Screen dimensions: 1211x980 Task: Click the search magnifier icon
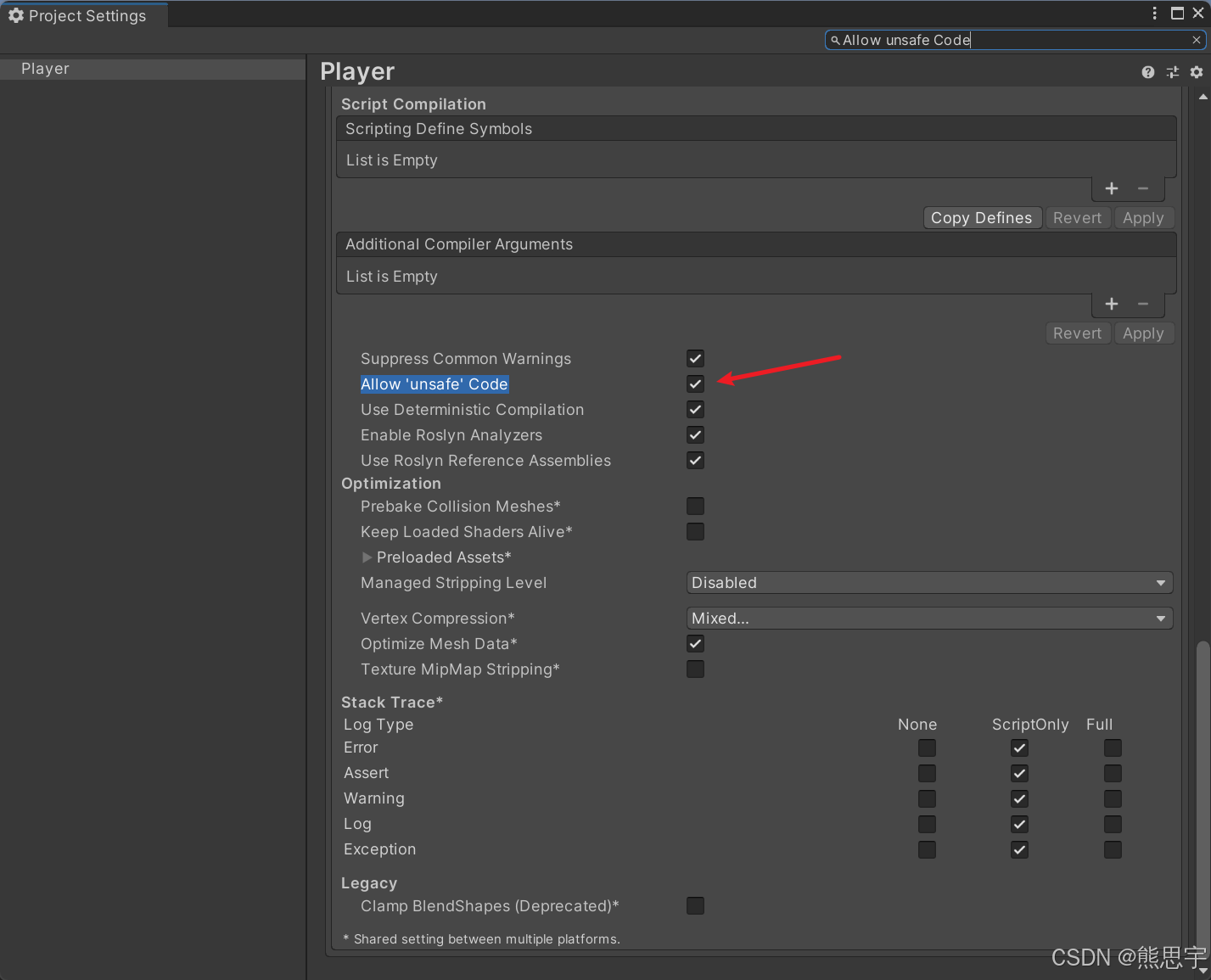(835, 40)
